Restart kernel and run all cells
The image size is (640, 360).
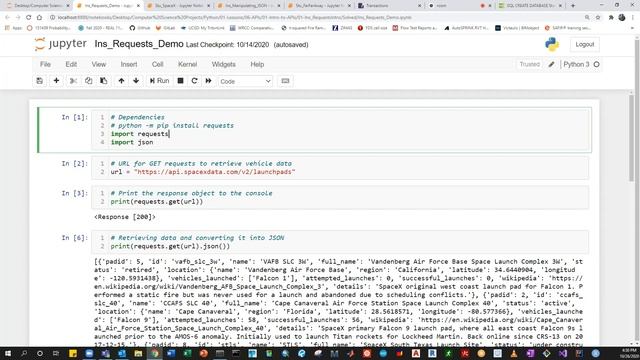(x=209, y=81)
